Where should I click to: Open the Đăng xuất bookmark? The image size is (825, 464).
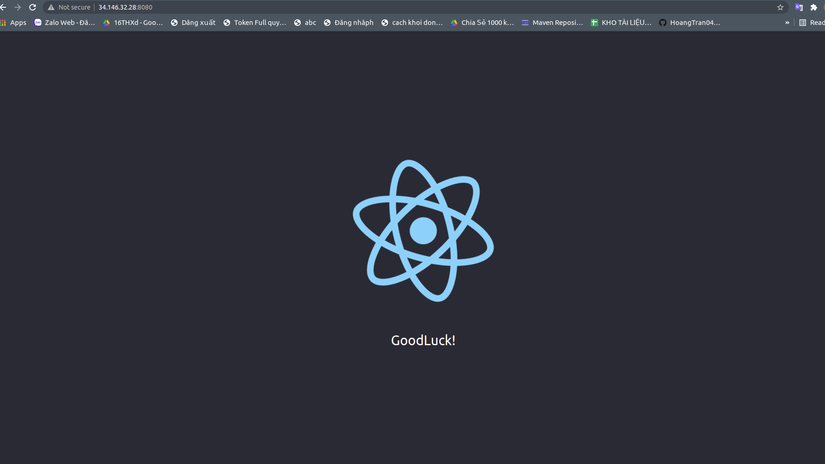[193, 23]
